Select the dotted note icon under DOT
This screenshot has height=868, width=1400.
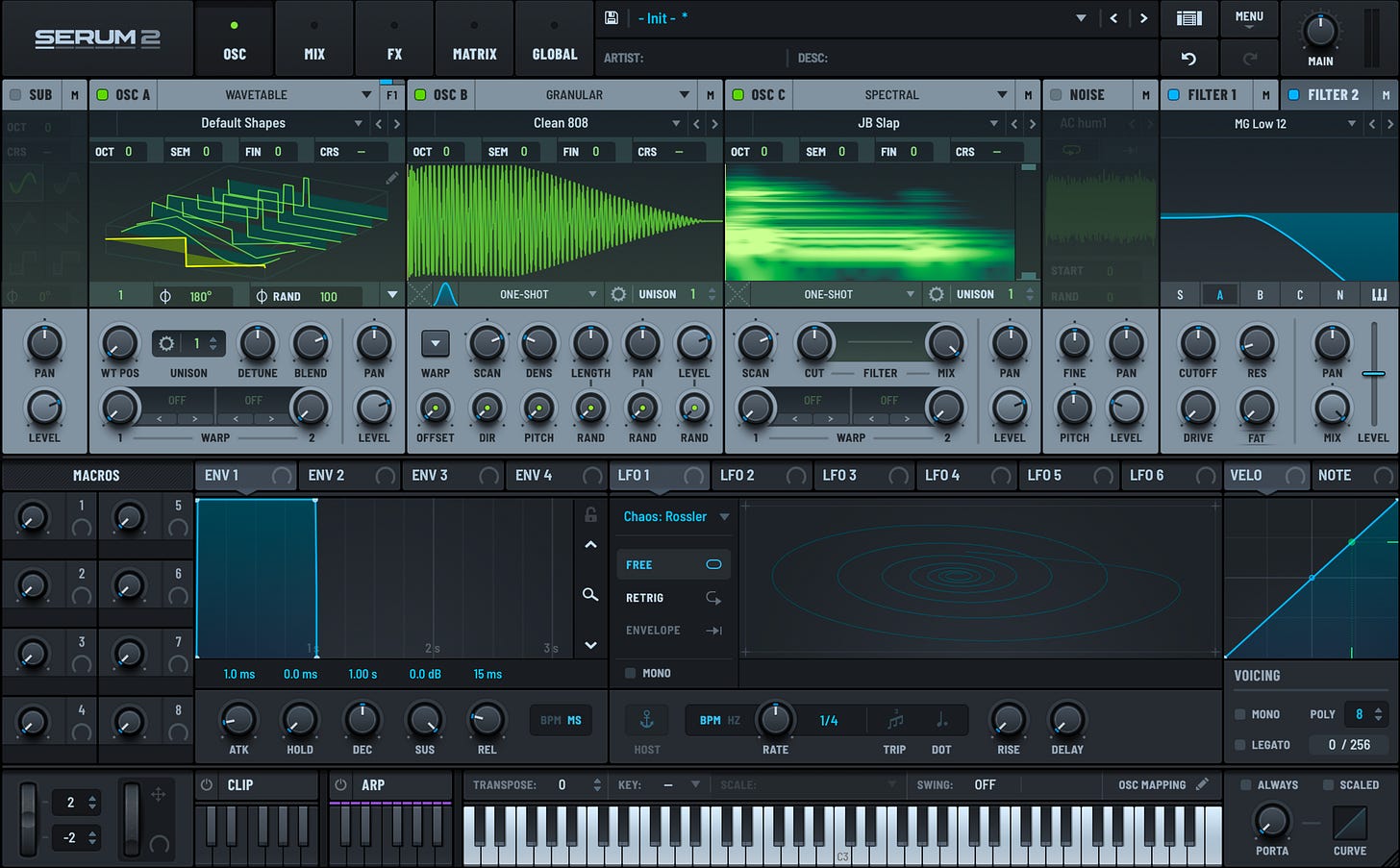pyautogui.click(x=940, y=719)
